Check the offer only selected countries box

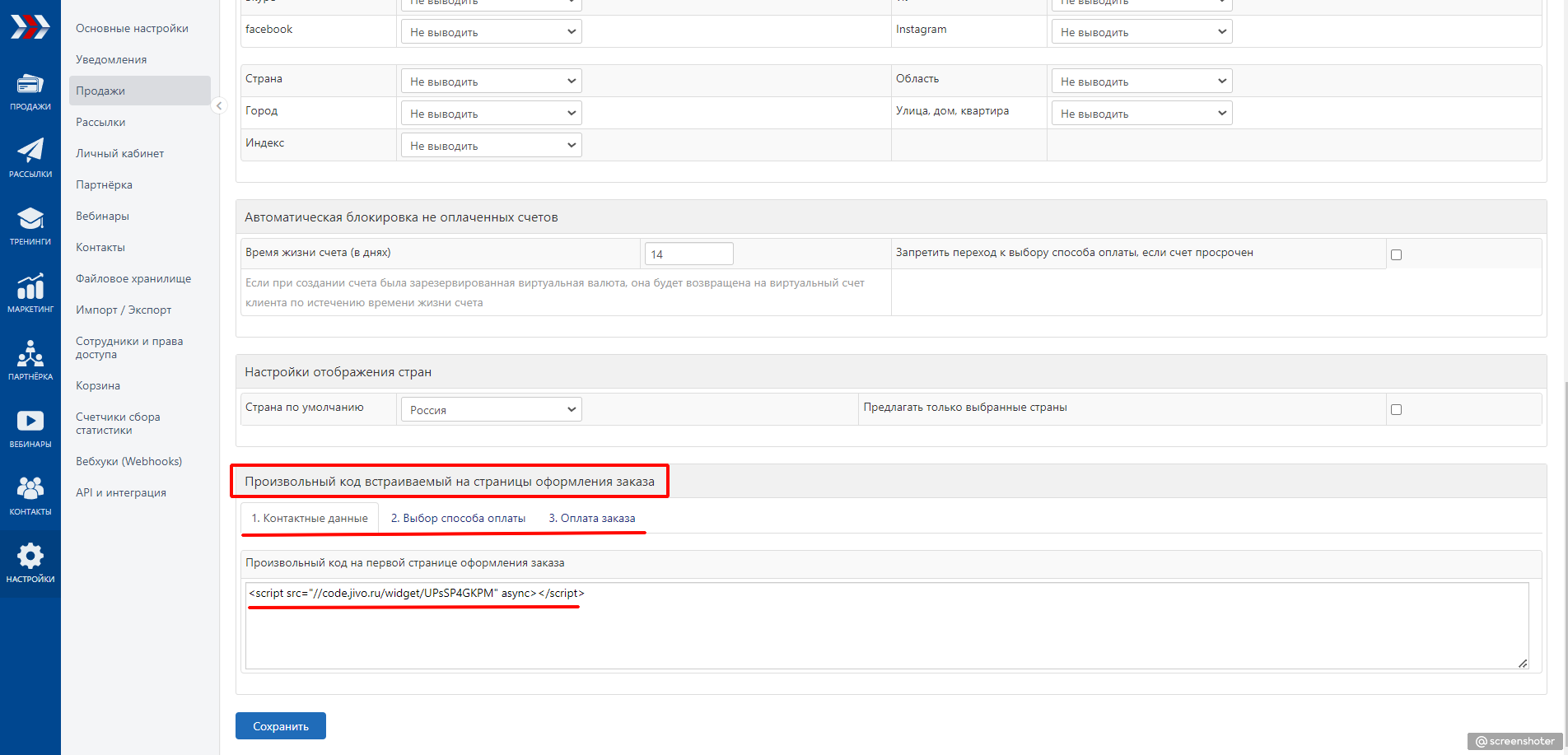click(x=1396, y=409)
